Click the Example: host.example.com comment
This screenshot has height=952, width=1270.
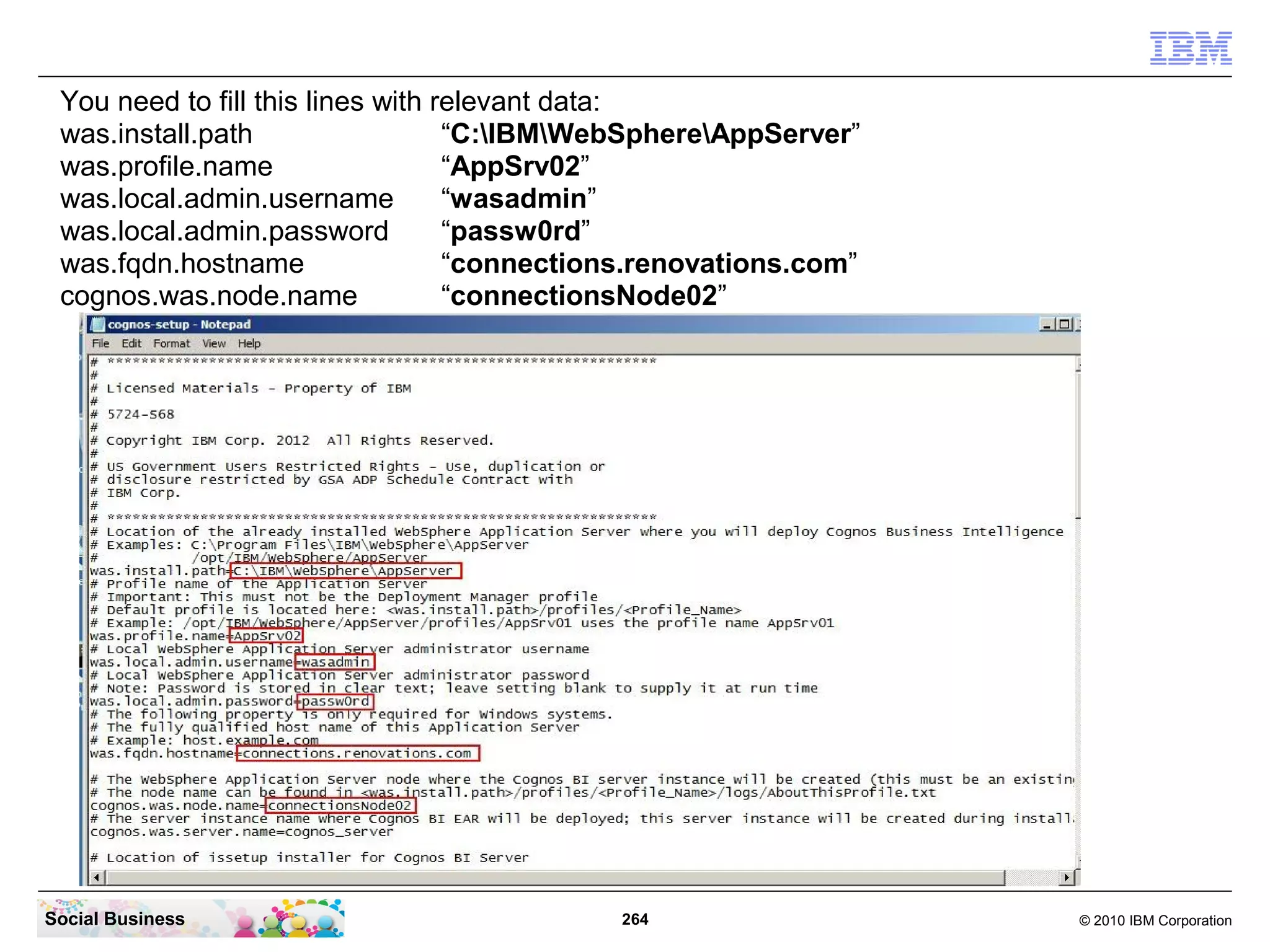coord(205,740)
